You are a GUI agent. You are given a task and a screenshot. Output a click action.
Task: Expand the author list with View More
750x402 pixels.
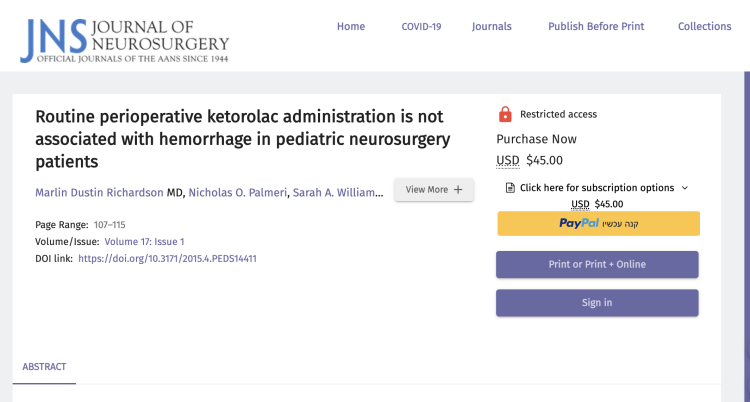tap(433, 190)
